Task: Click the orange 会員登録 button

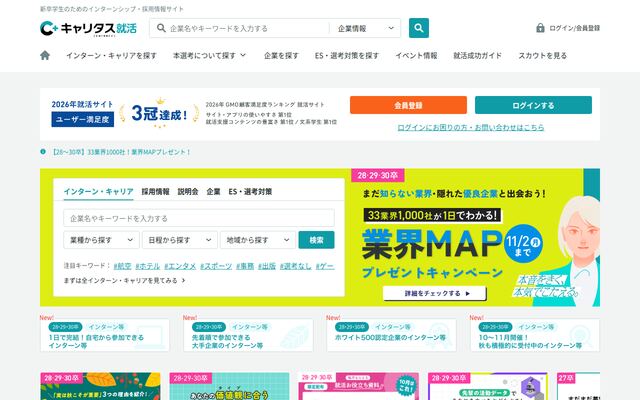Action: click(408, 105)
